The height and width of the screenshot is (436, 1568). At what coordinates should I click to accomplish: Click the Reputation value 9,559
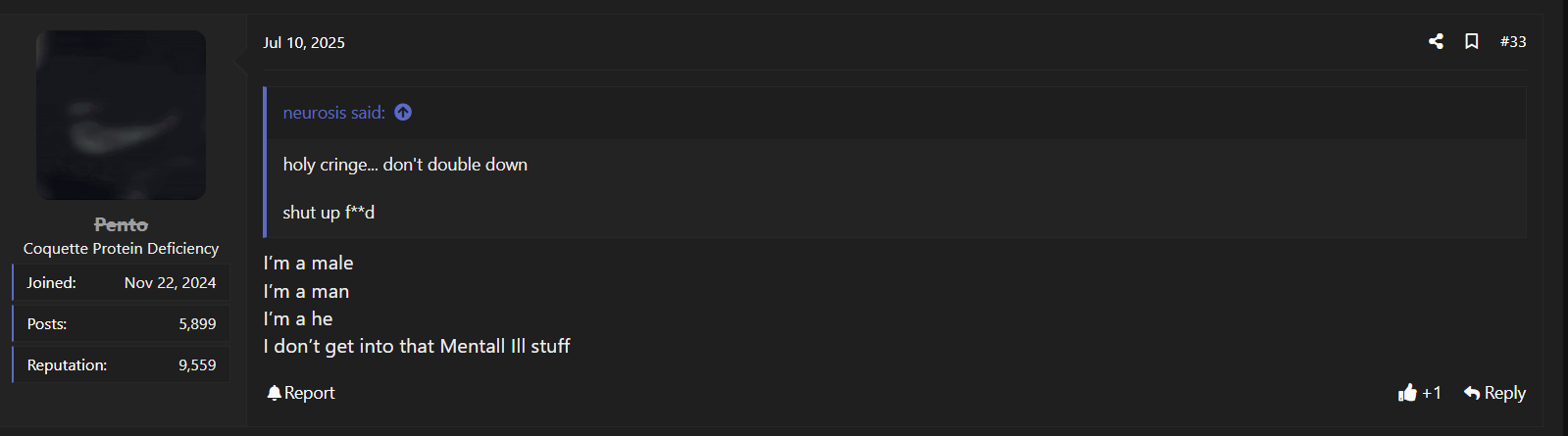tap(197, 365)
